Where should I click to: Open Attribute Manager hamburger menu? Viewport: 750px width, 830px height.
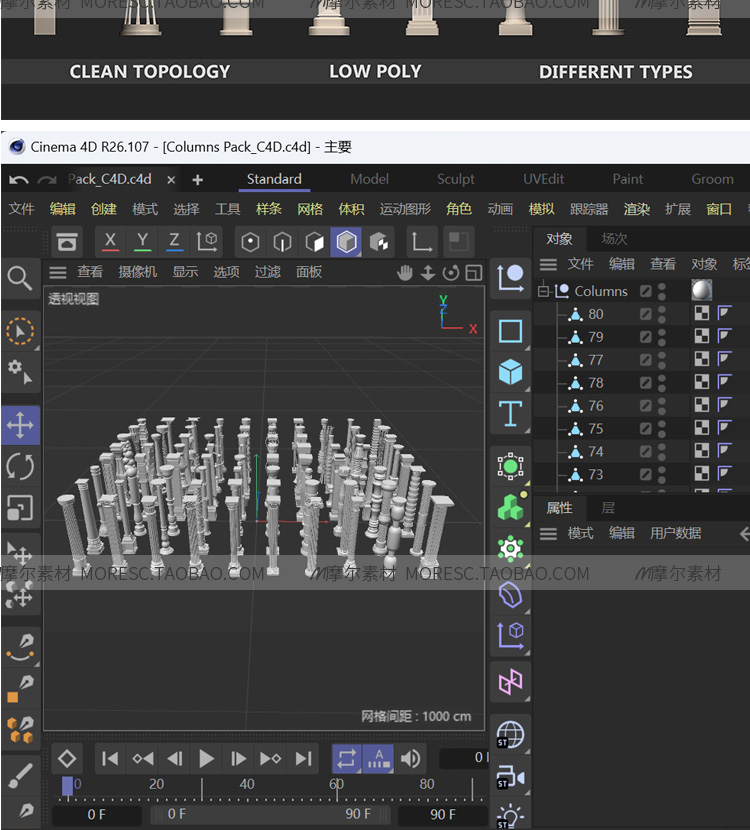[x=548, y=534]
